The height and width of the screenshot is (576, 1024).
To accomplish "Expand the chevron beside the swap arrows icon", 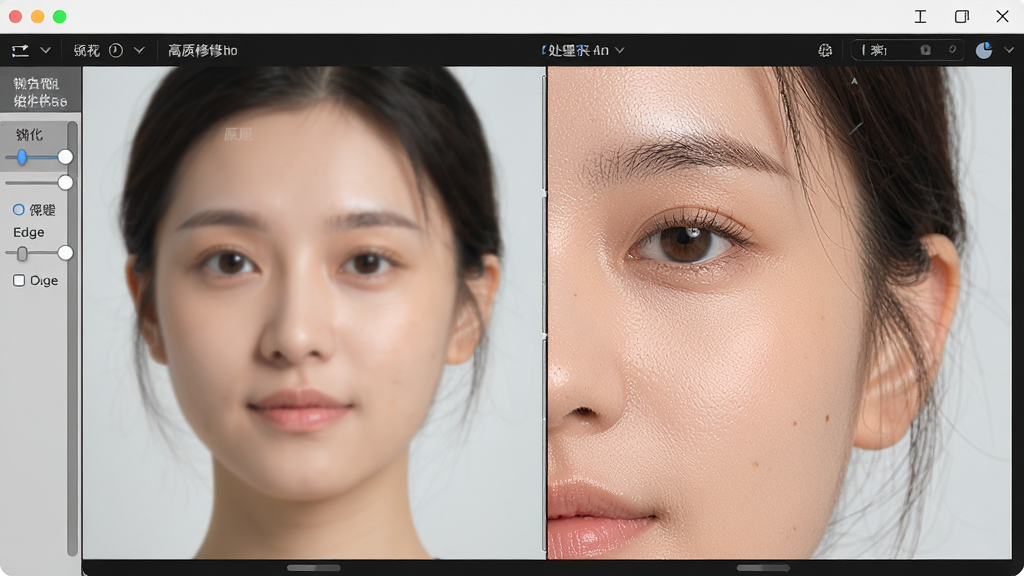I will [45, 50].
